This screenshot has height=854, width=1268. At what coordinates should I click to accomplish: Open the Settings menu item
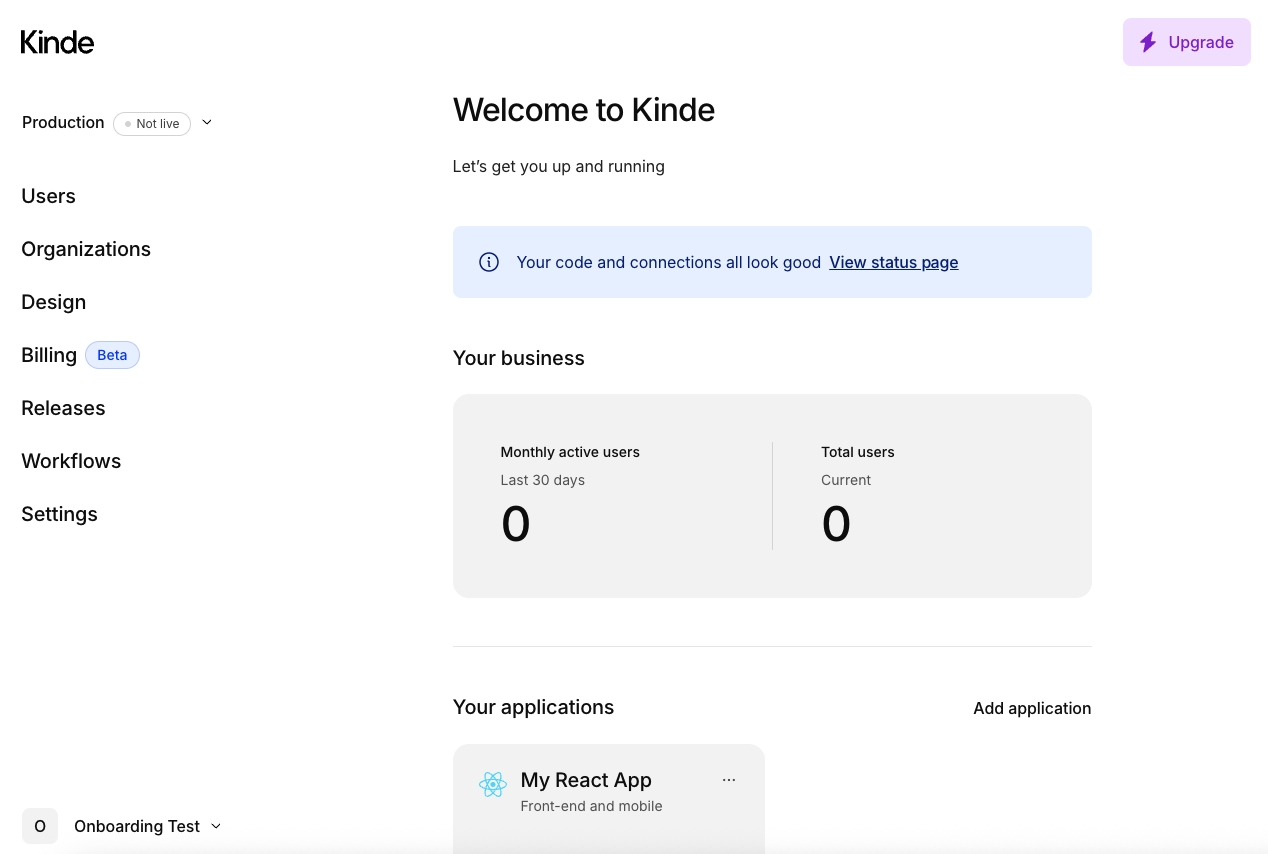point(59,514)
